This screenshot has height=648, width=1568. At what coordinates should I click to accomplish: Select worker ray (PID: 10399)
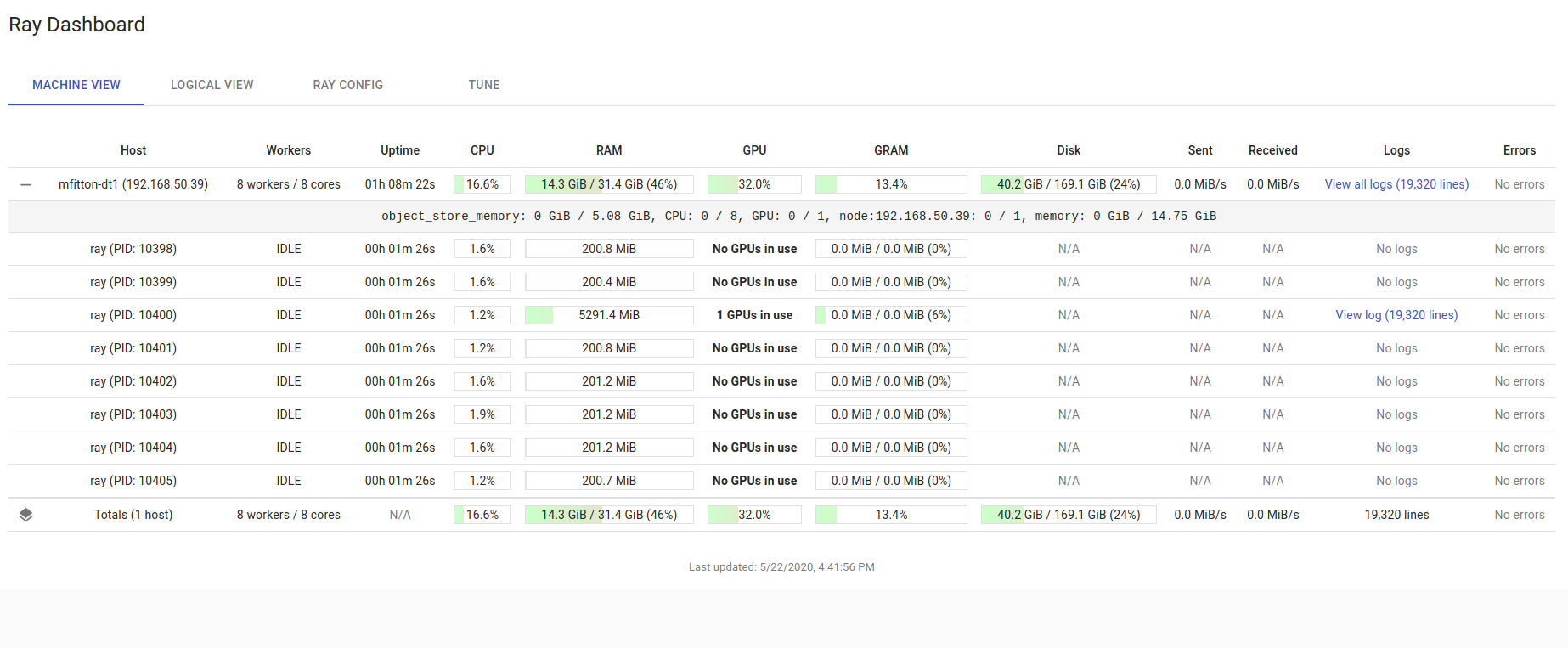pyautogui.click(x=133, y=282)
